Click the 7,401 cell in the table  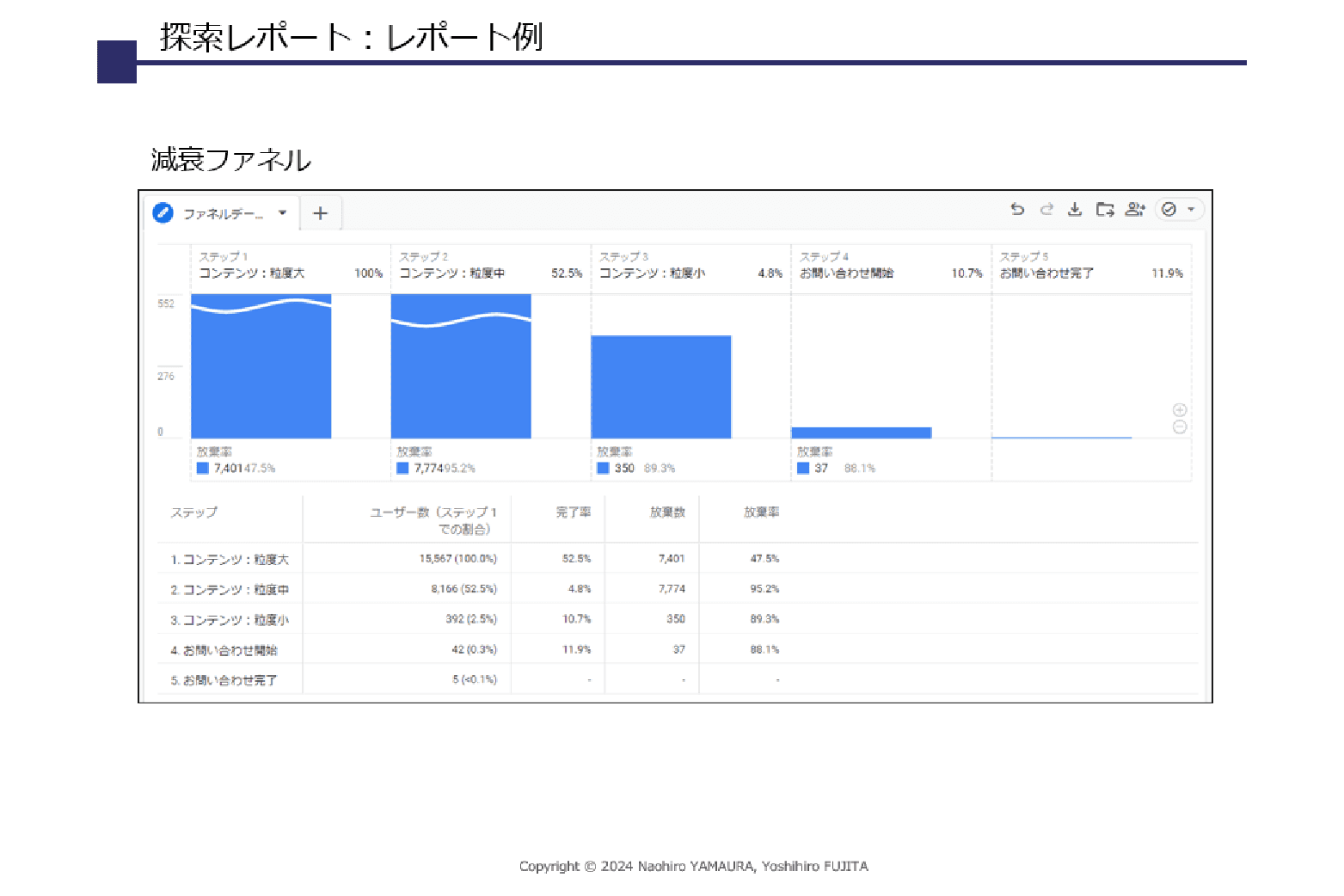click(672, 559)
